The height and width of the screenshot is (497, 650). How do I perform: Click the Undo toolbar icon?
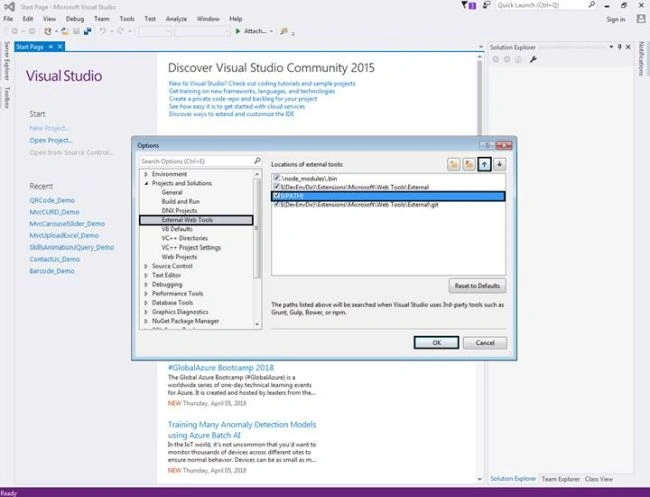pos(102,31)
